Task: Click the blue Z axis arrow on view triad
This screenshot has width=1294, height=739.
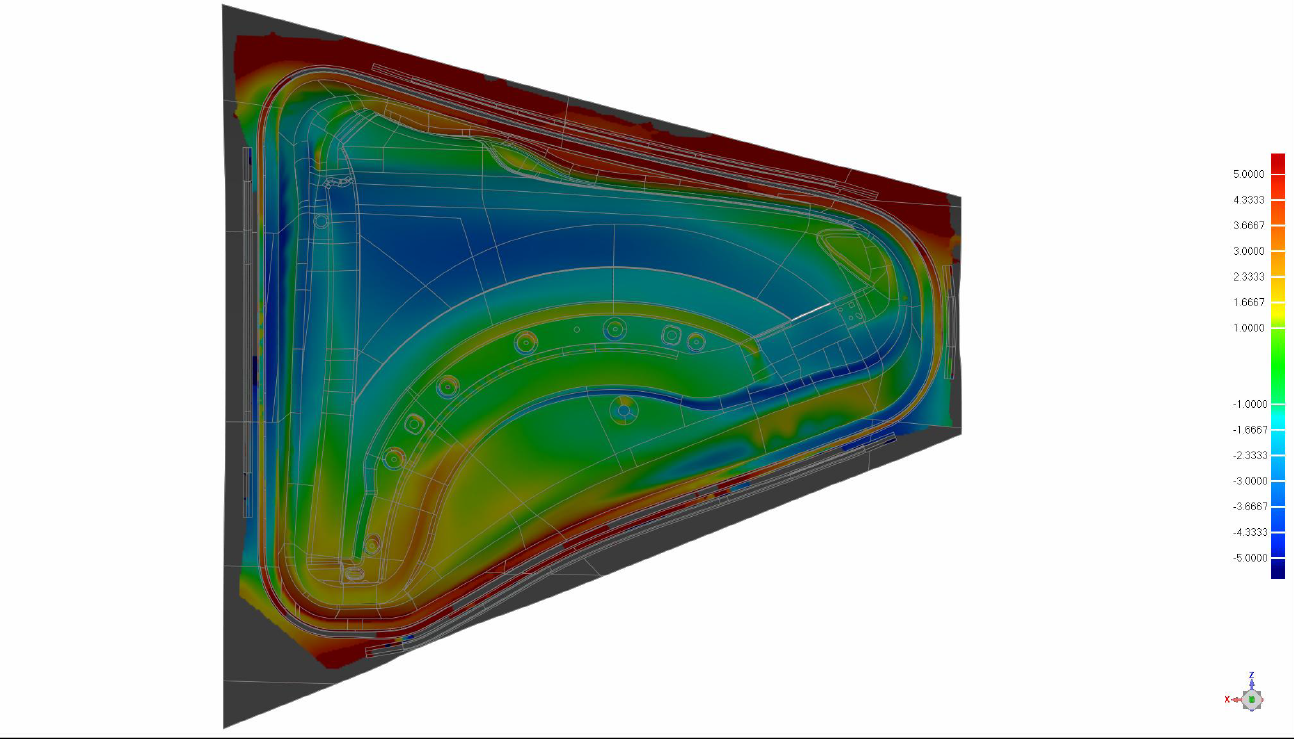Action: (x=1251, y=685)
